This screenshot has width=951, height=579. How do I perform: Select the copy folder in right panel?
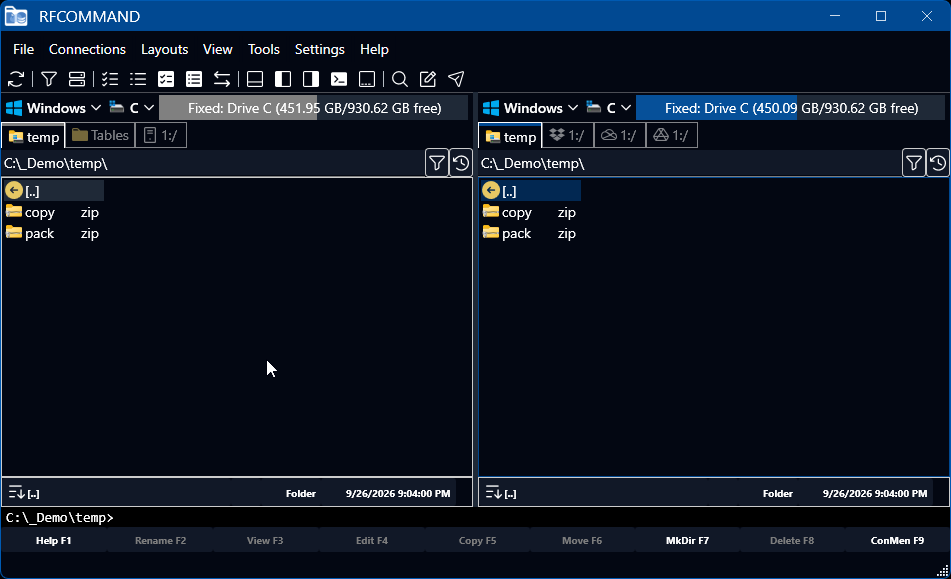point(531,212)
